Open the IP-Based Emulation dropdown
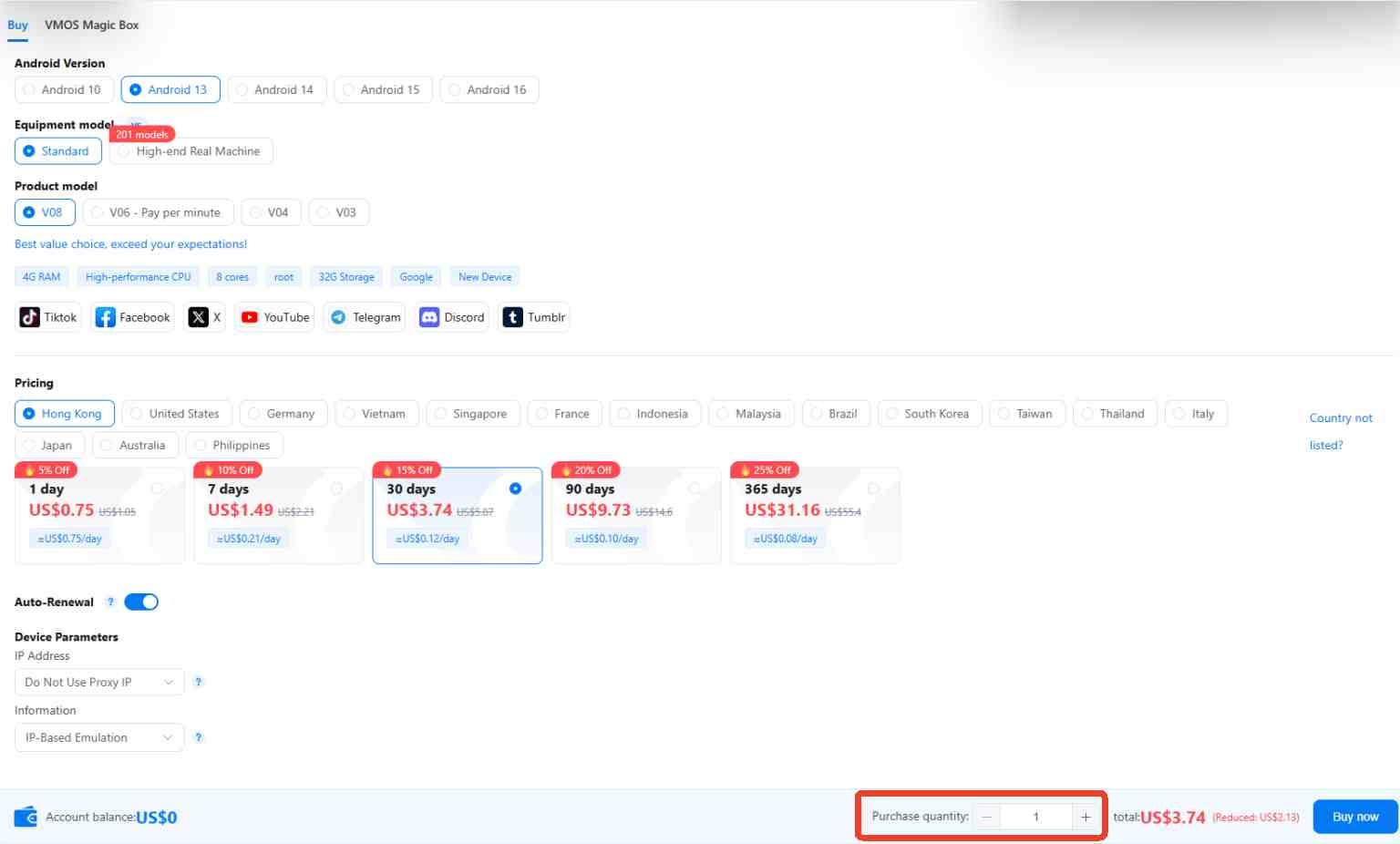Viewport: 1400px width, 844px height. pos(98,737)
